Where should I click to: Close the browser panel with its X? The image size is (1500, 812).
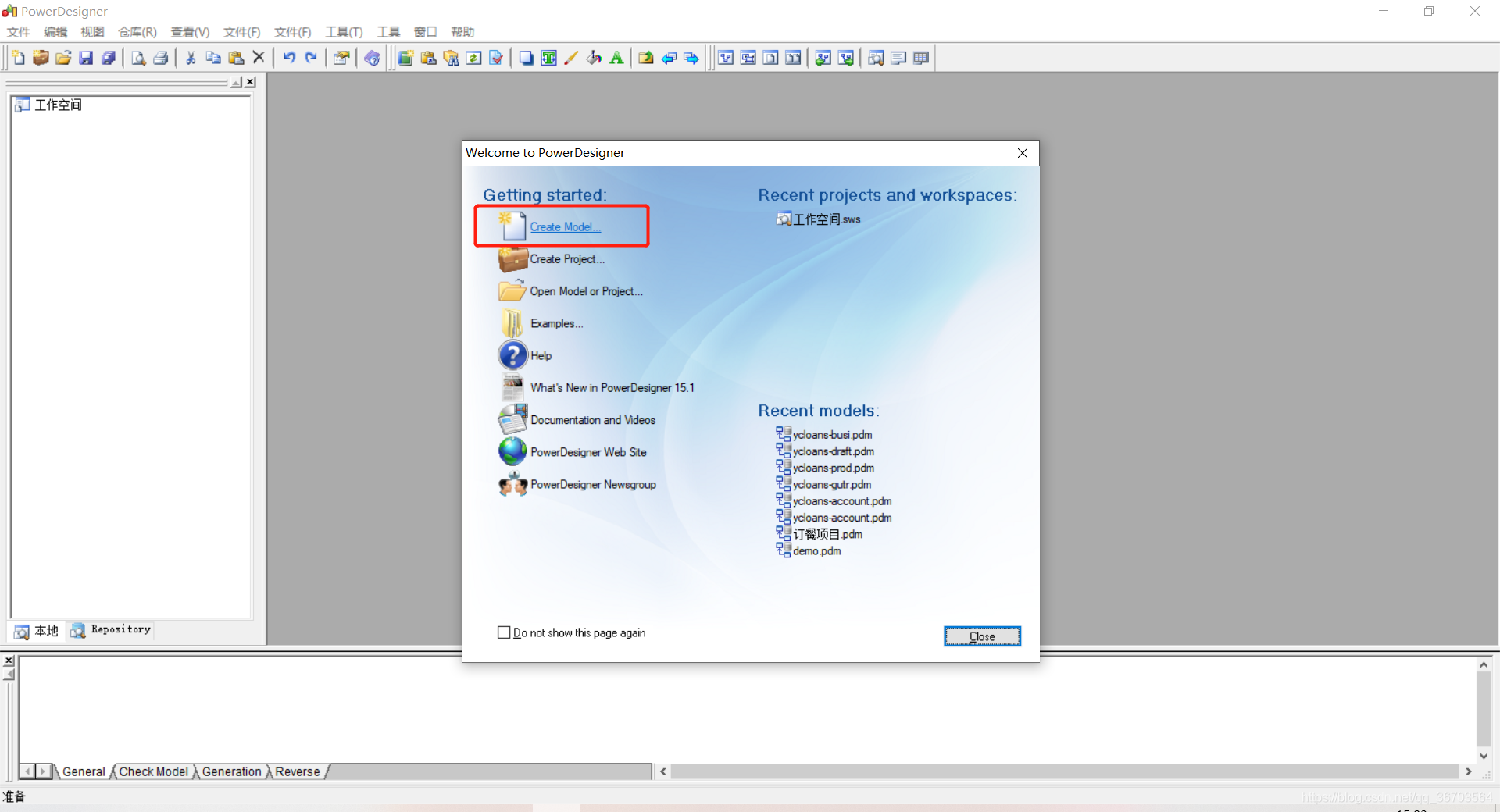click(x=250, y=82)
